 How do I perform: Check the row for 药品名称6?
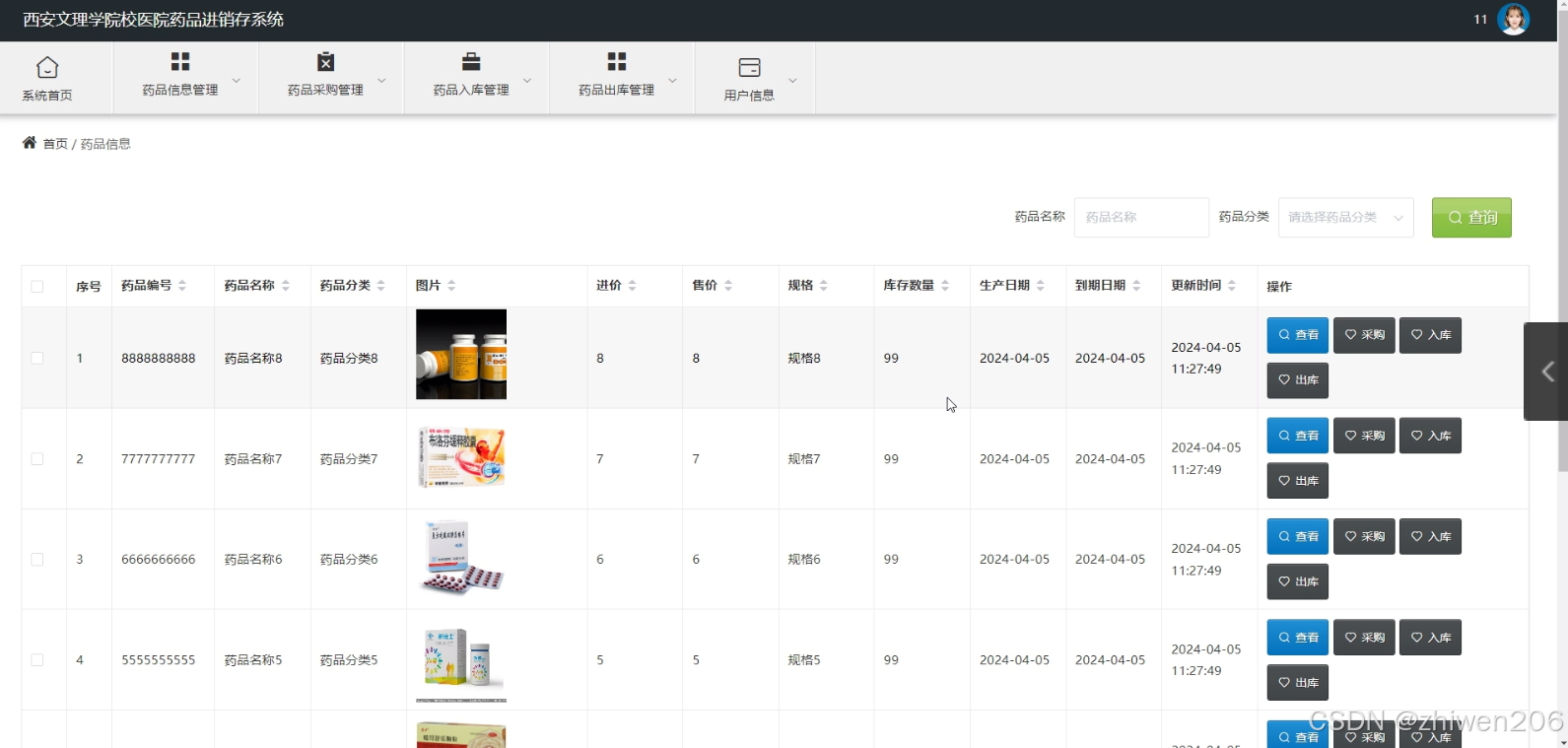click(37, 560)
